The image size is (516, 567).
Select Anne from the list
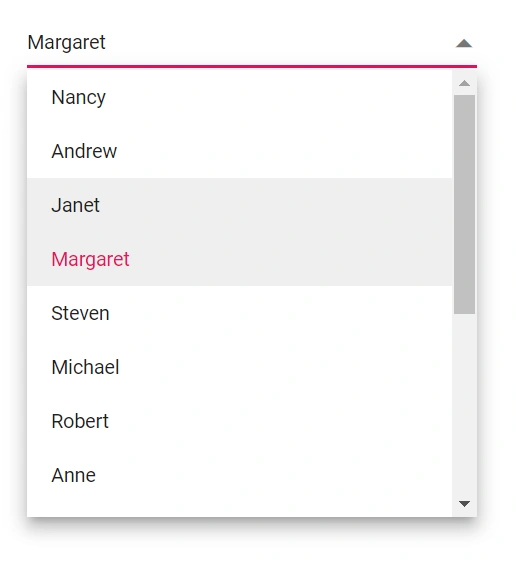tap(239, 475)
